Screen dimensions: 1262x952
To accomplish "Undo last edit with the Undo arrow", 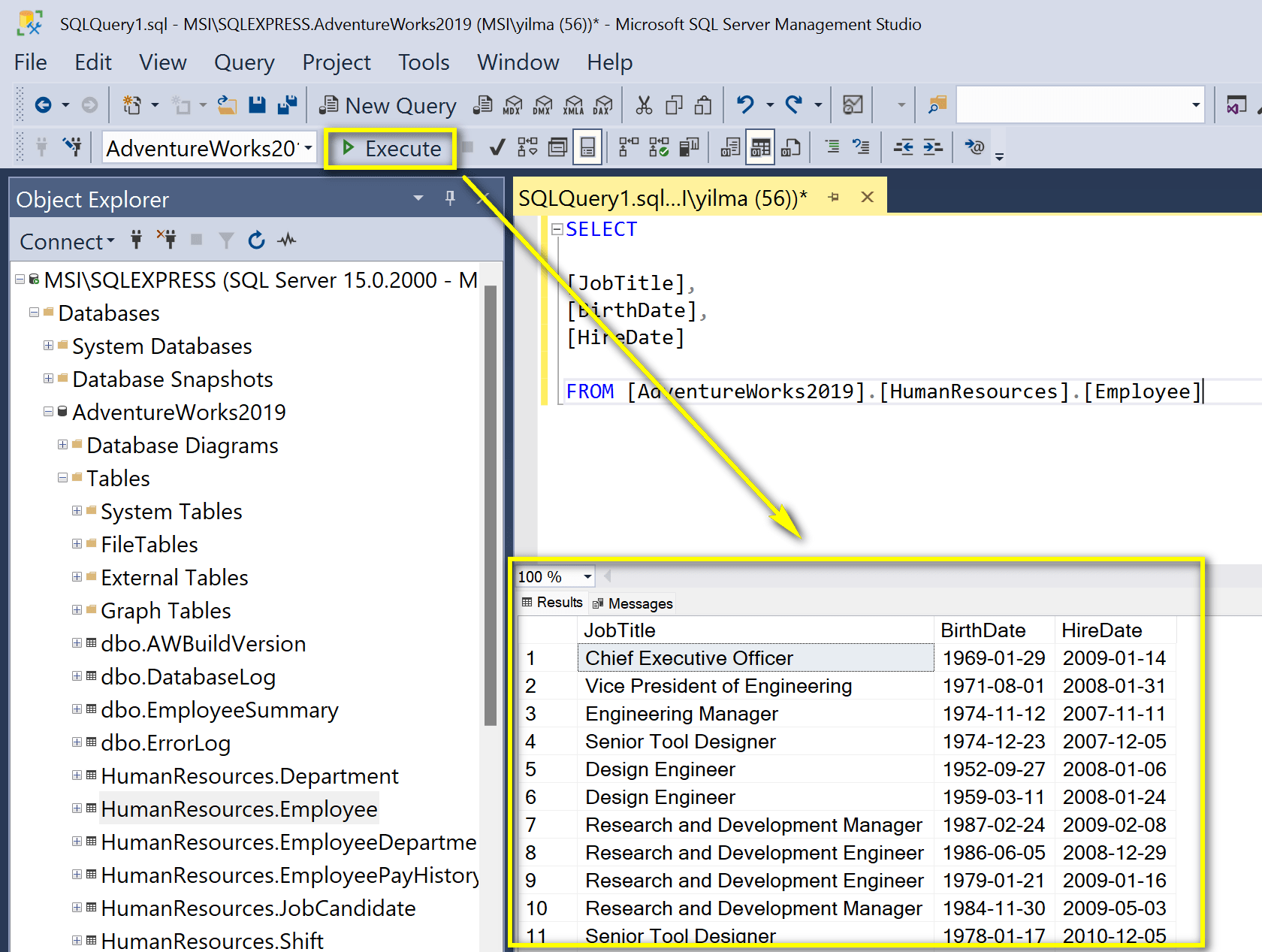I will point(745,105).
